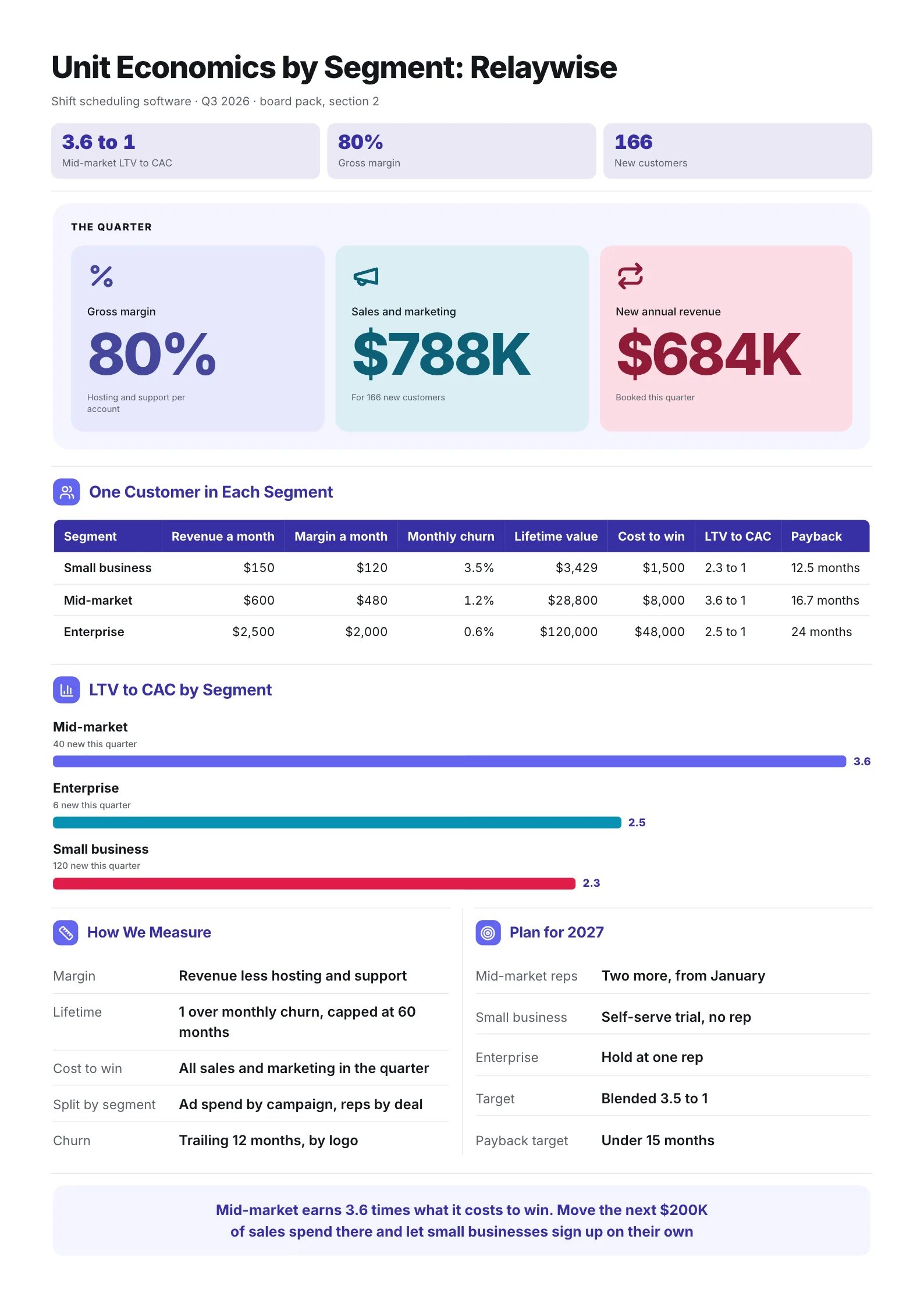Click the Unit Economics by Segment title
Screen dimensions: 924x1307
tap(335, 68)
